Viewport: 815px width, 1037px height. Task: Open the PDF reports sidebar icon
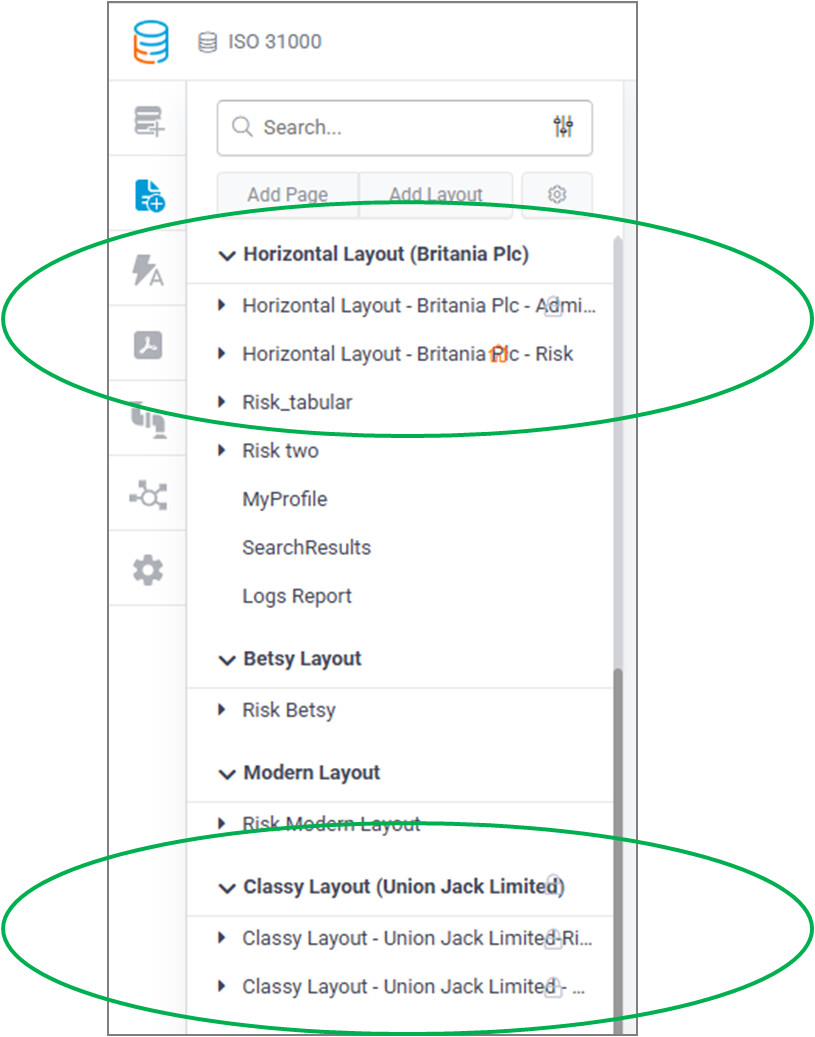[x=148, y=345]
